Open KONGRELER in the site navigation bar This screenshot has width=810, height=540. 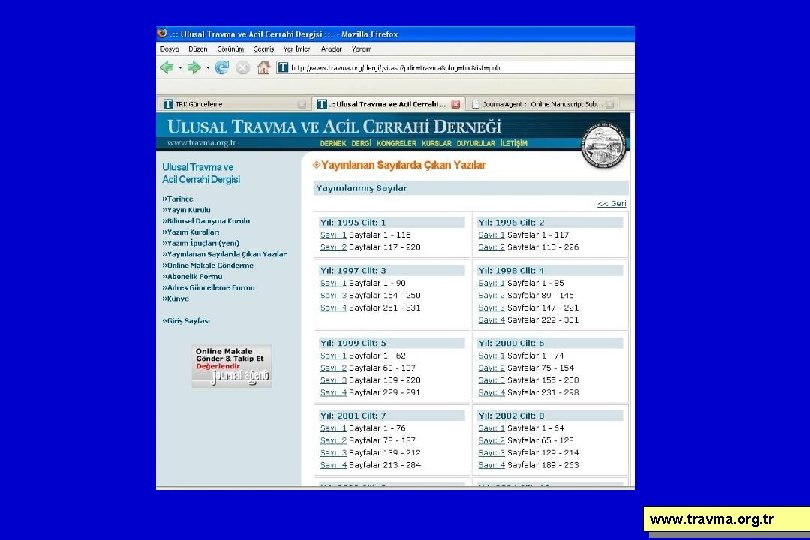(396, 143)
